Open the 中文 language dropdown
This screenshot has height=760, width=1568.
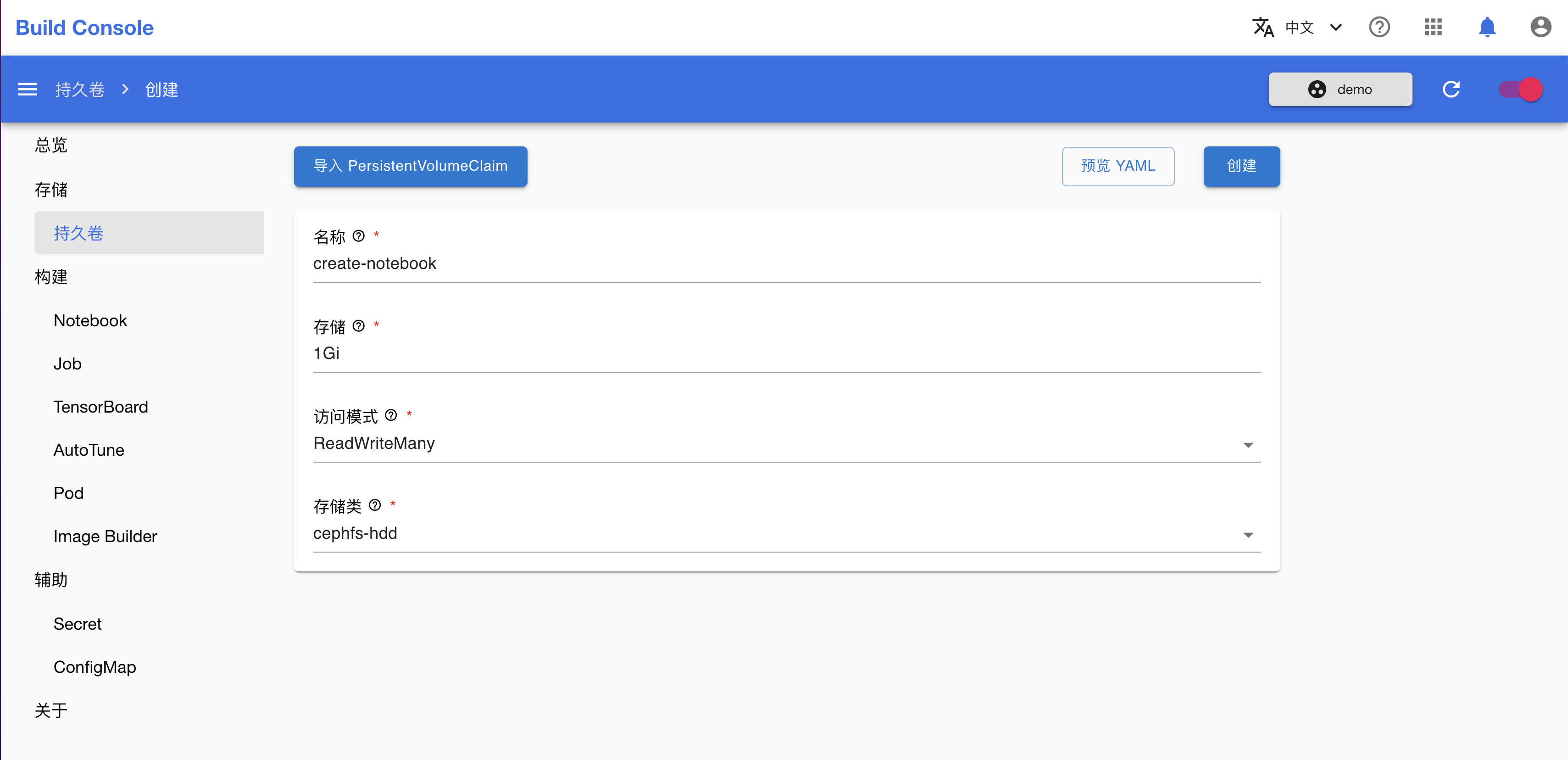pos(1313,28)
